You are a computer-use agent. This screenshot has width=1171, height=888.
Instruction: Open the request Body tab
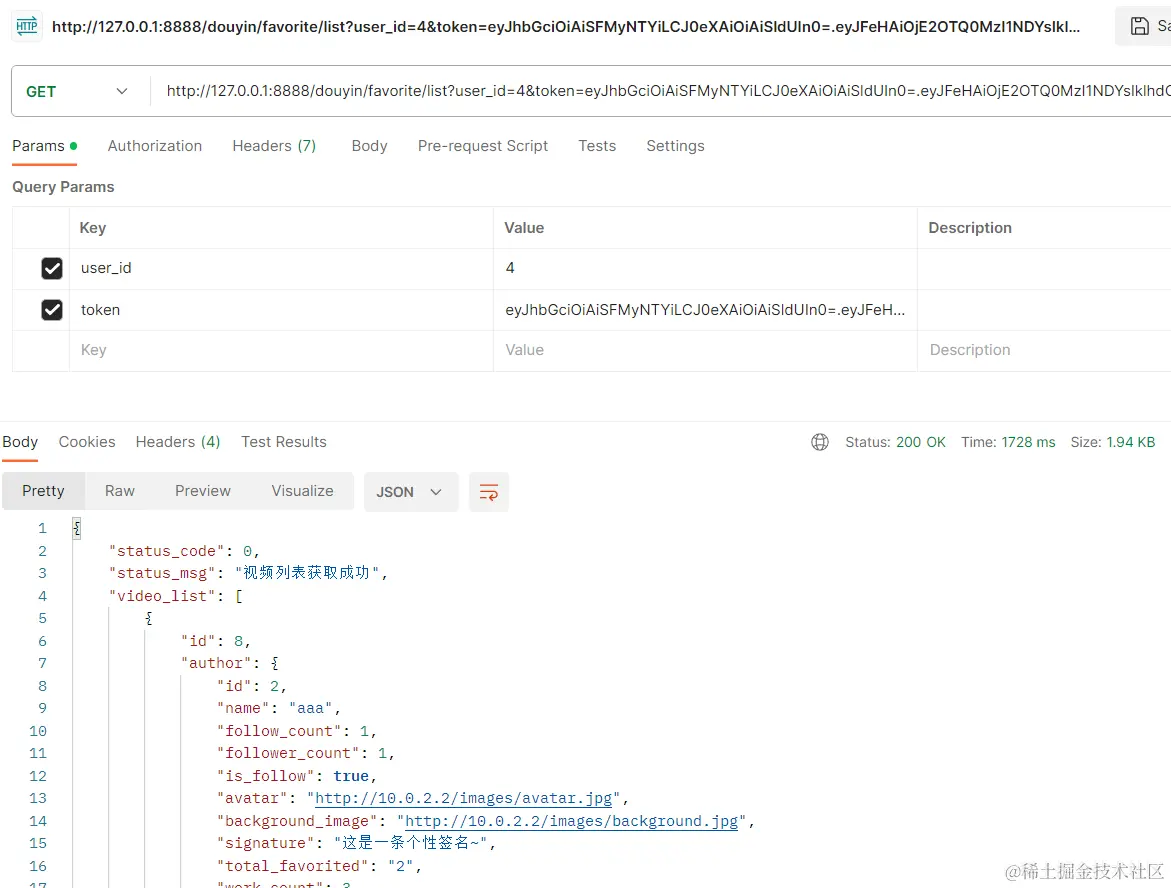(x=370, y=146)
